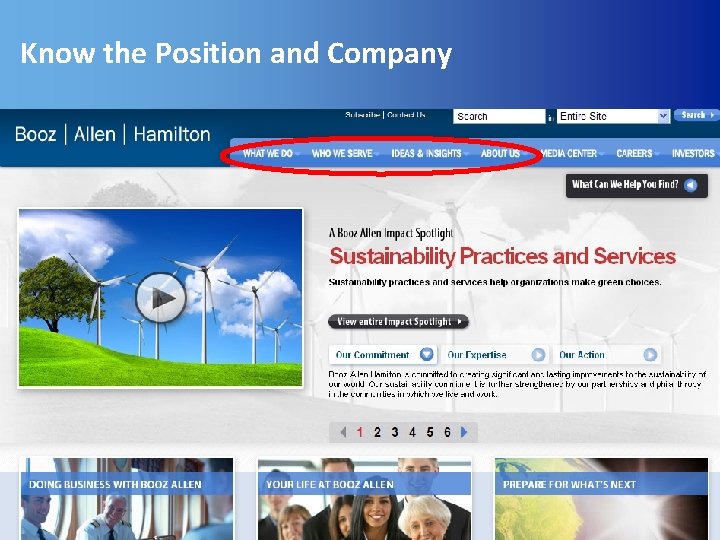
Task: Select spotlight page 3
Action: point(394,432)
